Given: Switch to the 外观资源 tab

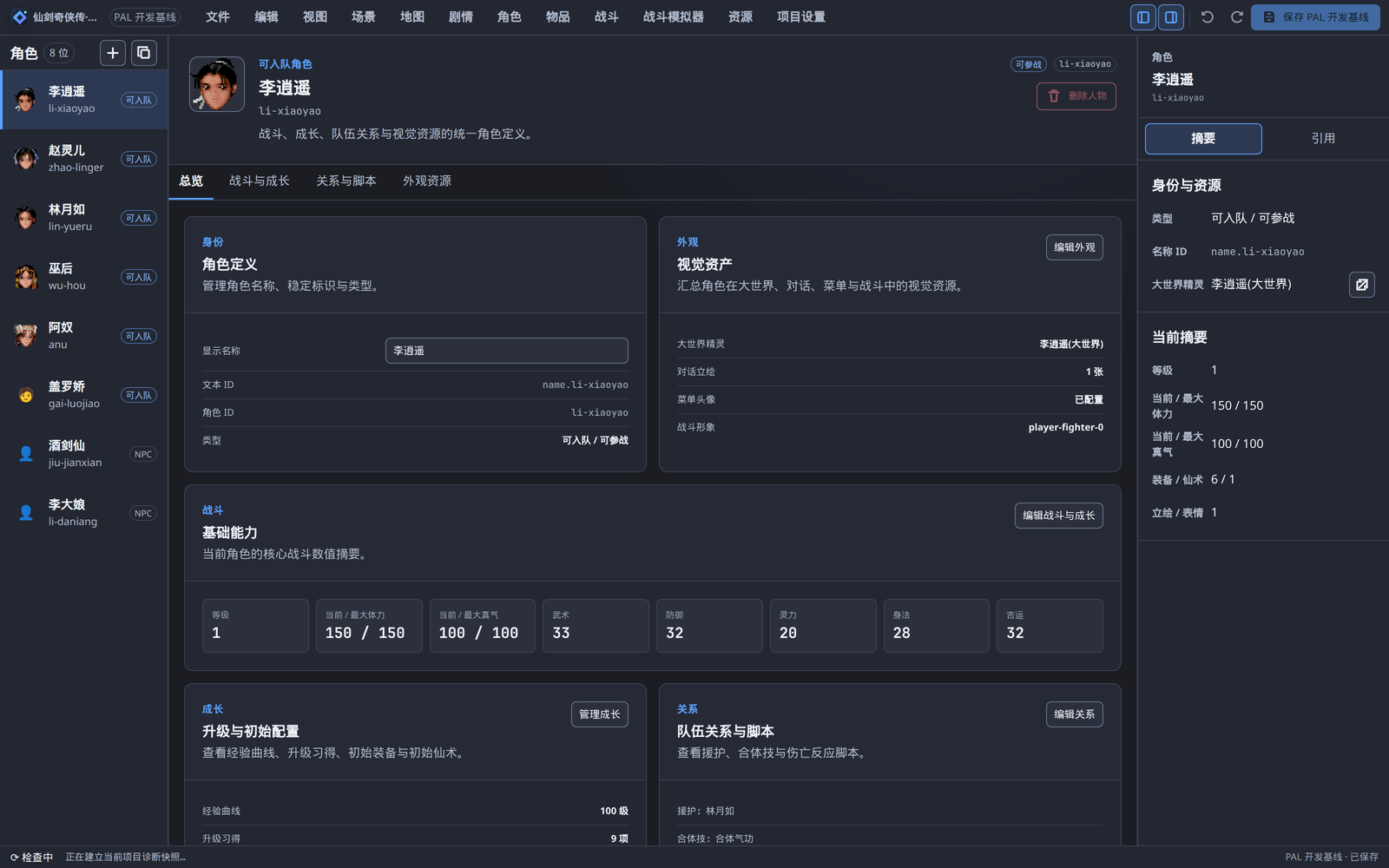Looking at the screenshot, I should coord(427,181).
